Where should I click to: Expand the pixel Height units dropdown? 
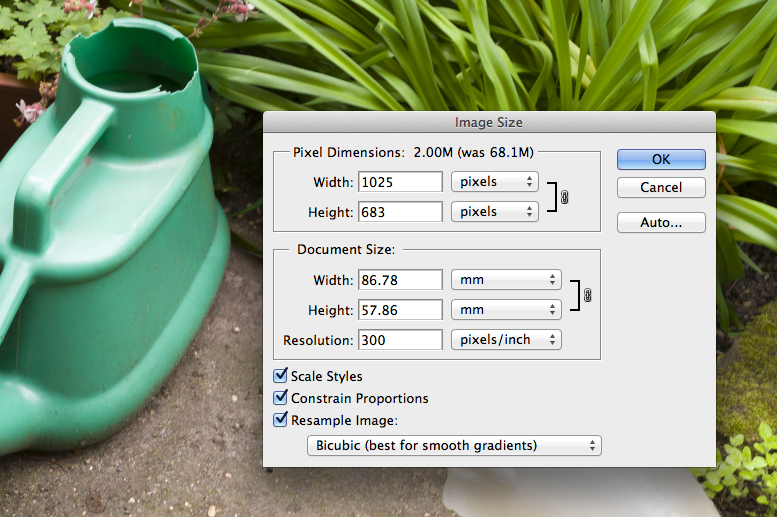[x=495, y=212]
